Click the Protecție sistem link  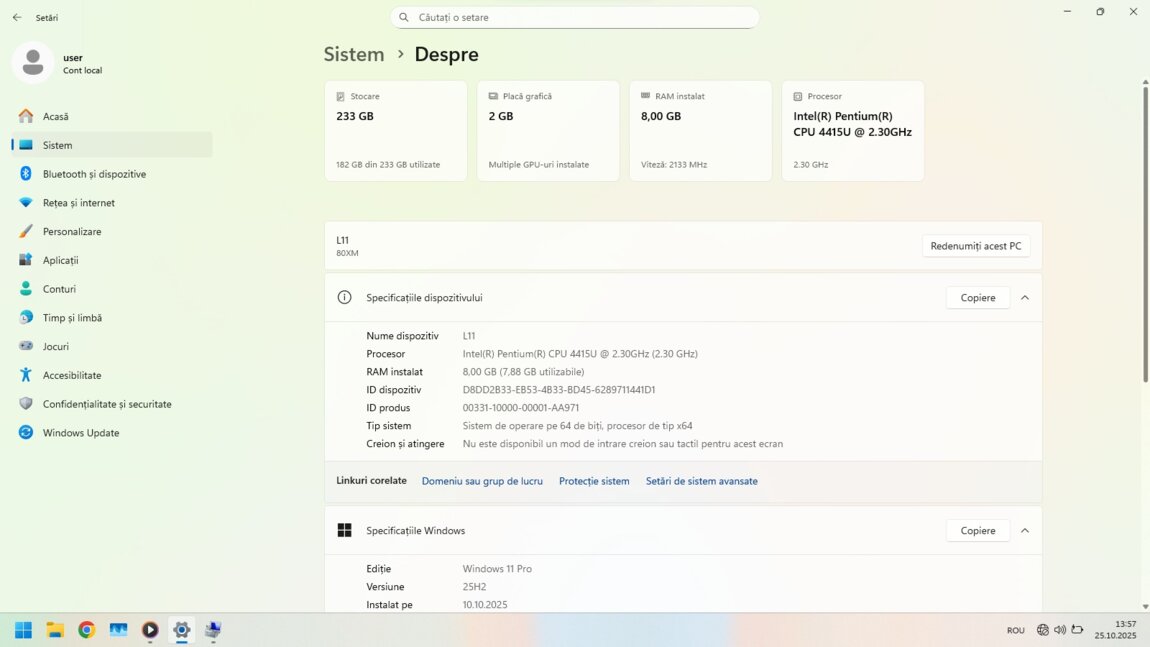click(594, 481)
